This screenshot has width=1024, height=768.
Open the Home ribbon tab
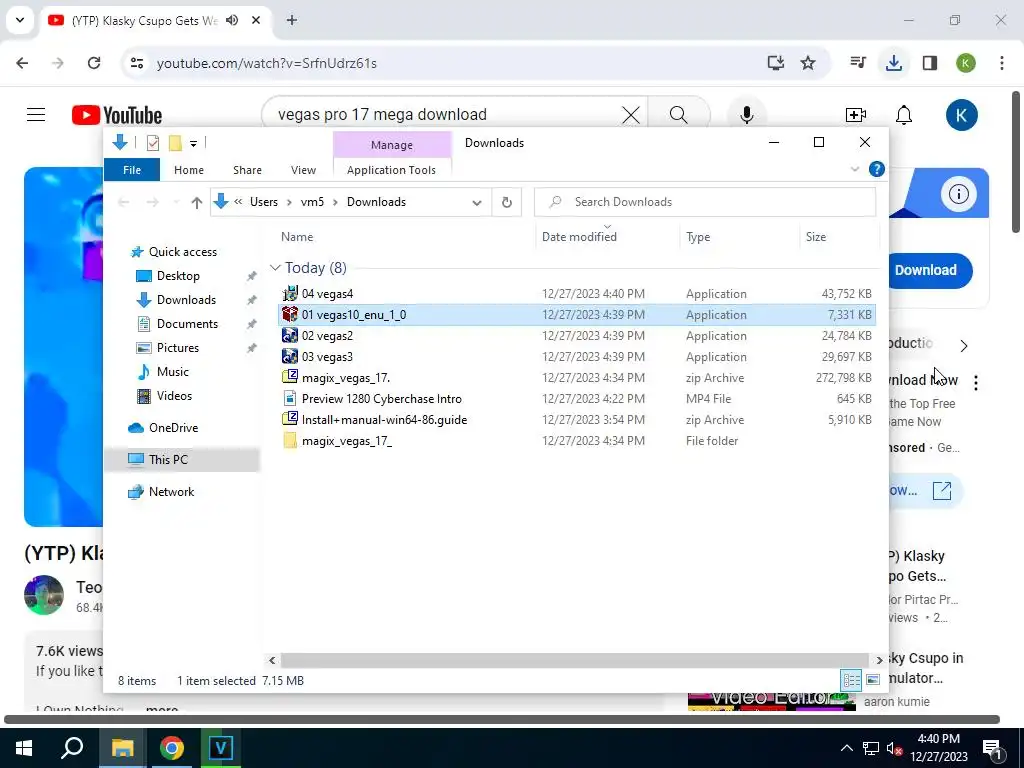[189, 170]
